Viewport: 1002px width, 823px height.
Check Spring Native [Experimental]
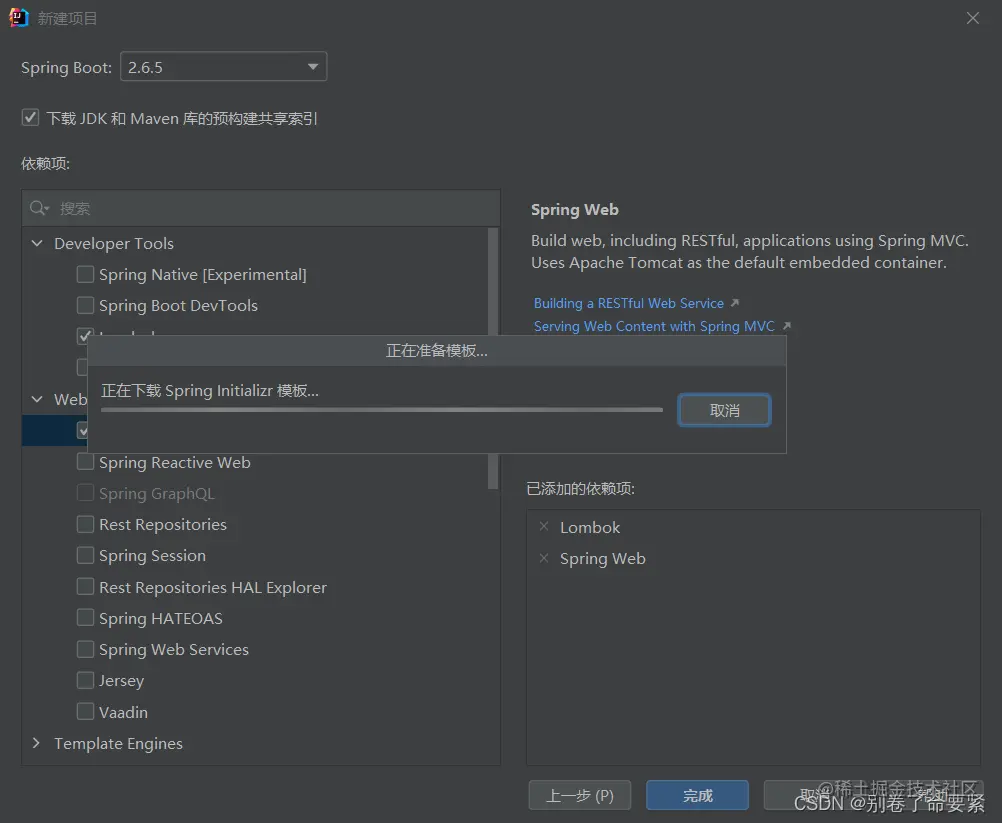pos(85,274)
